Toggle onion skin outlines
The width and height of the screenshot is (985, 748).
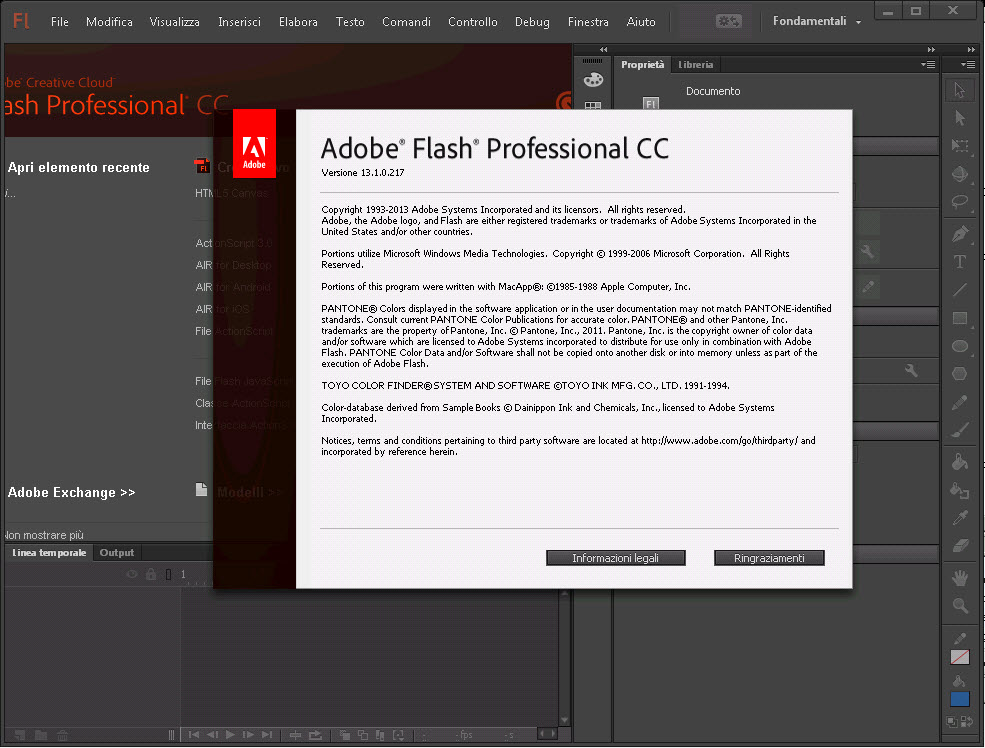(362, 735)
